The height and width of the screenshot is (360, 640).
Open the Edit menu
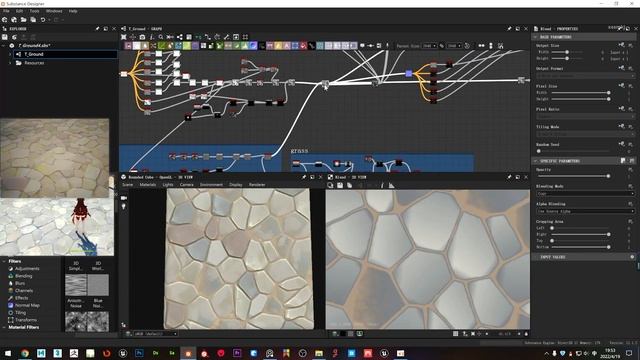coord(19,11)
